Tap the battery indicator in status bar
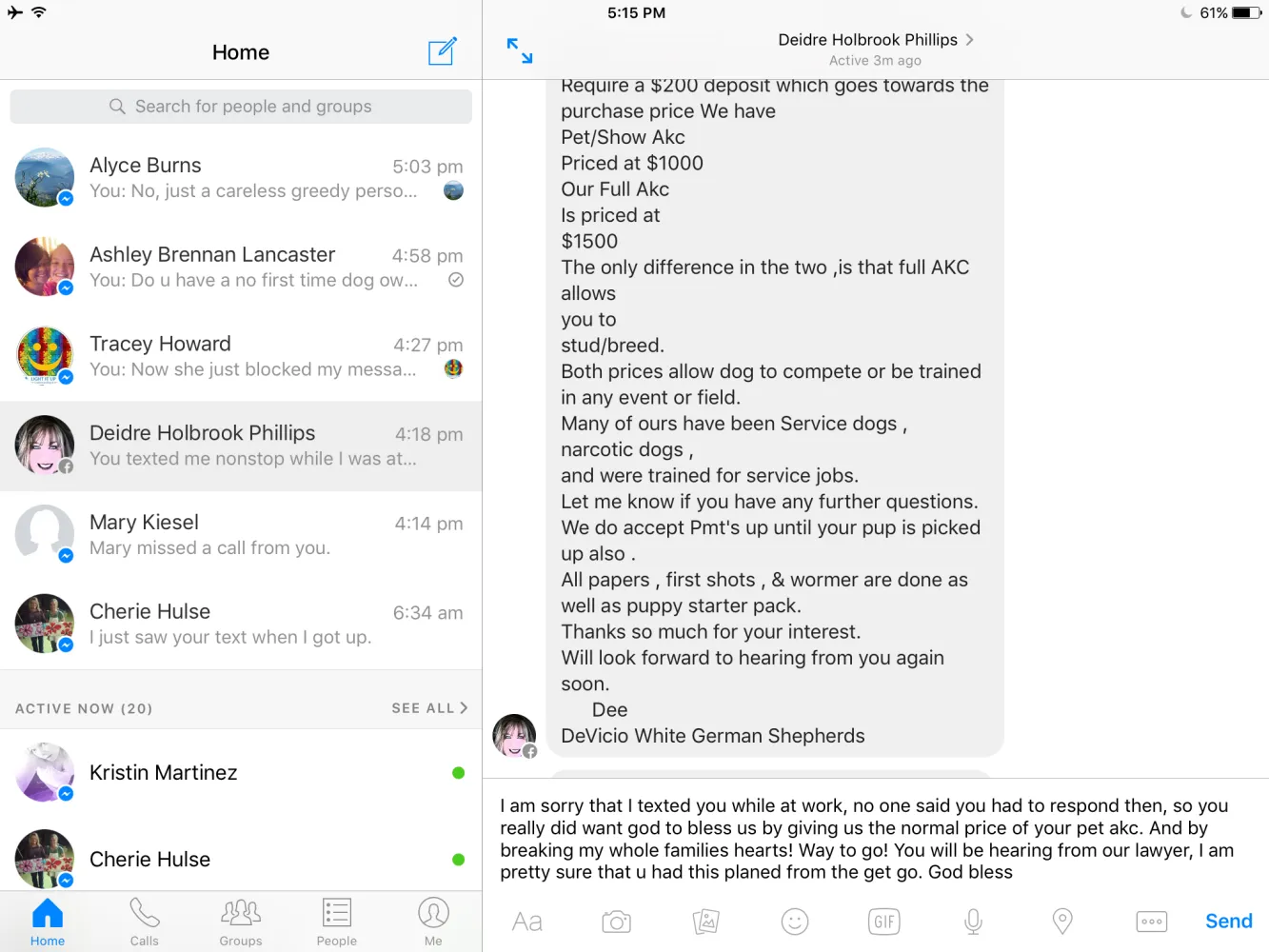 pos(1246,12)
